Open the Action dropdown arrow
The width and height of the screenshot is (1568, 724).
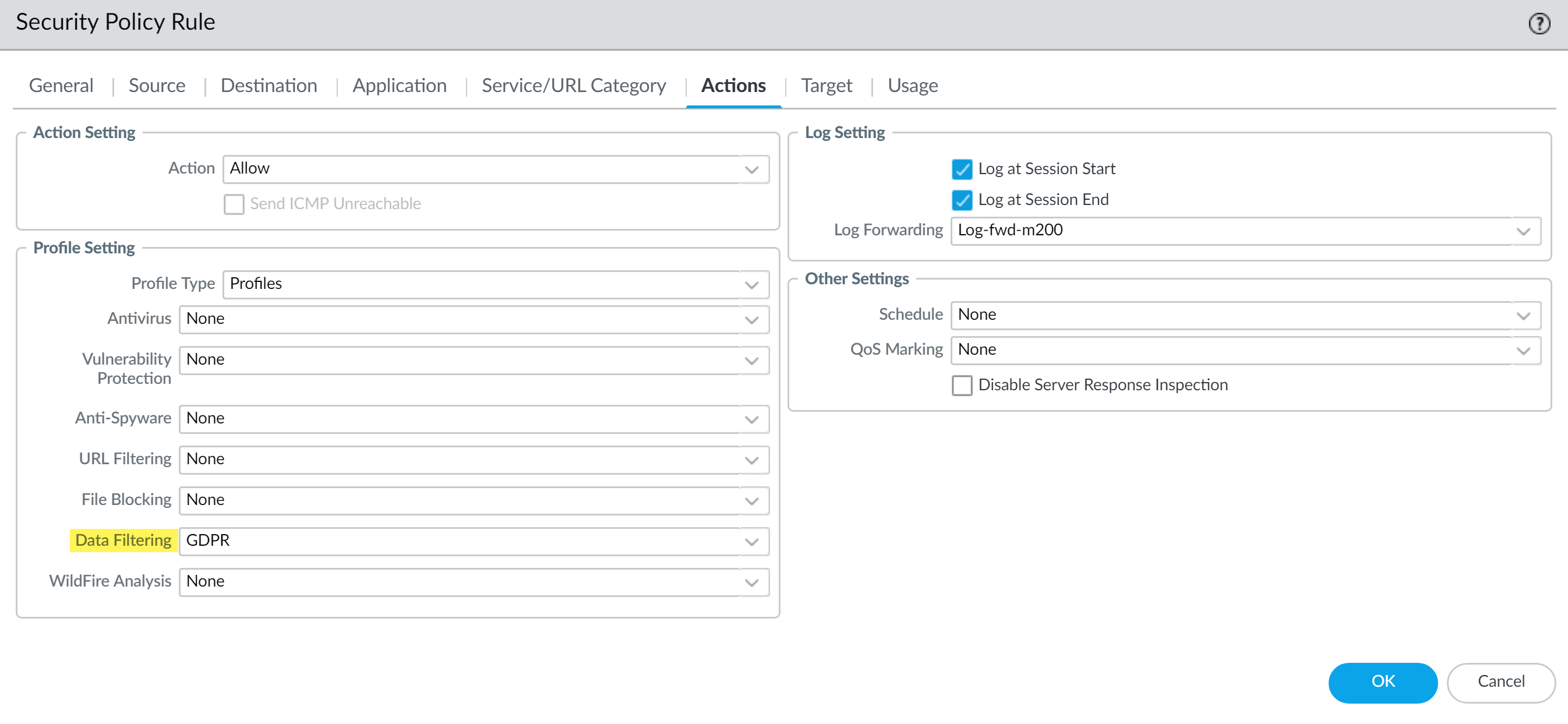click(x=752, y=169)
